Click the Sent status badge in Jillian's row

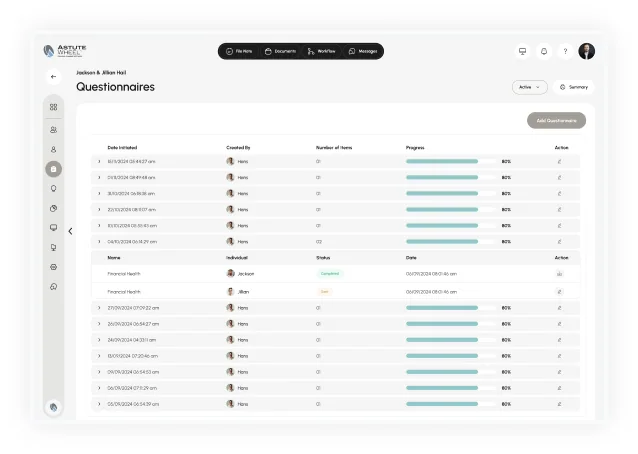(324, 292)
